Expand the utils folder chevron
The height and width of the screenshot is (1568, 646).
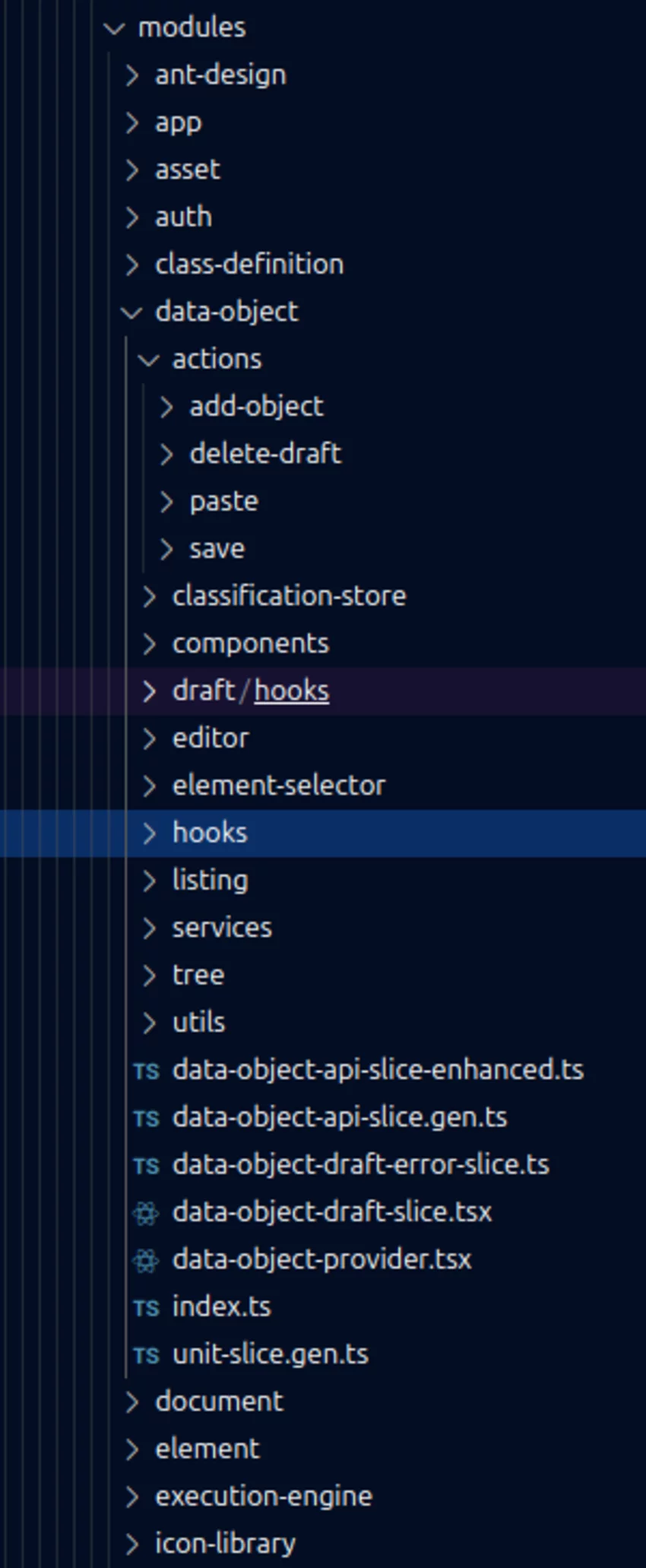coord(149,1023)
